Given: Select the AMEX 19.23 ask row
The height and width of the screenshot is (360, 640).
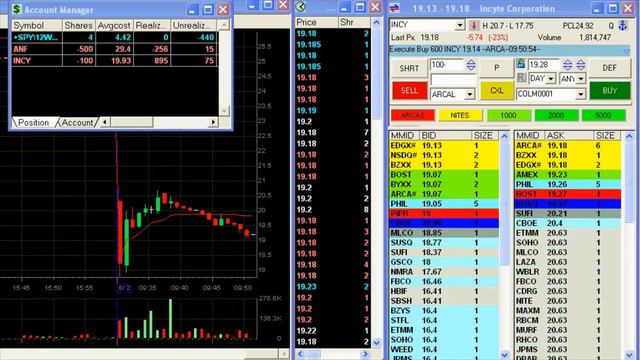Looking at the screenshot, I should pos(568,175).
